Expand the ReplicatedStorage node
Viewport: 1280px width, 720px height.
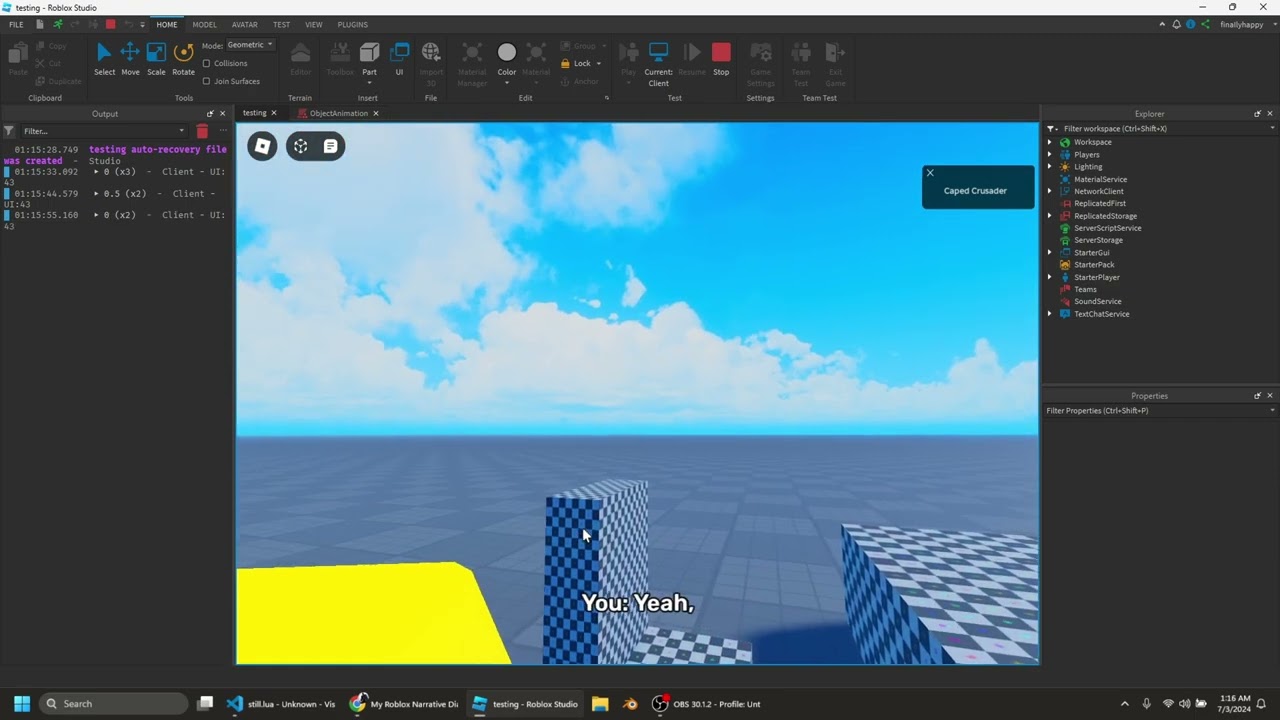tap(1050, 216)
